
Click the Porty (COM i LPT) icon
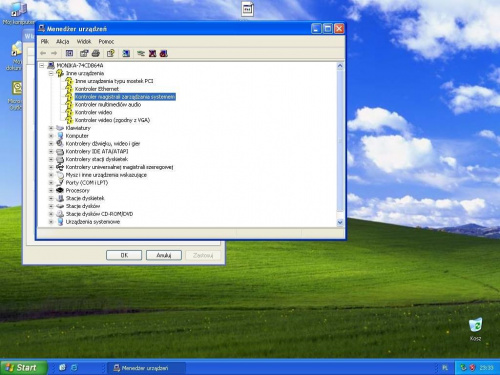pyautogui.click(x=60, y=183)
